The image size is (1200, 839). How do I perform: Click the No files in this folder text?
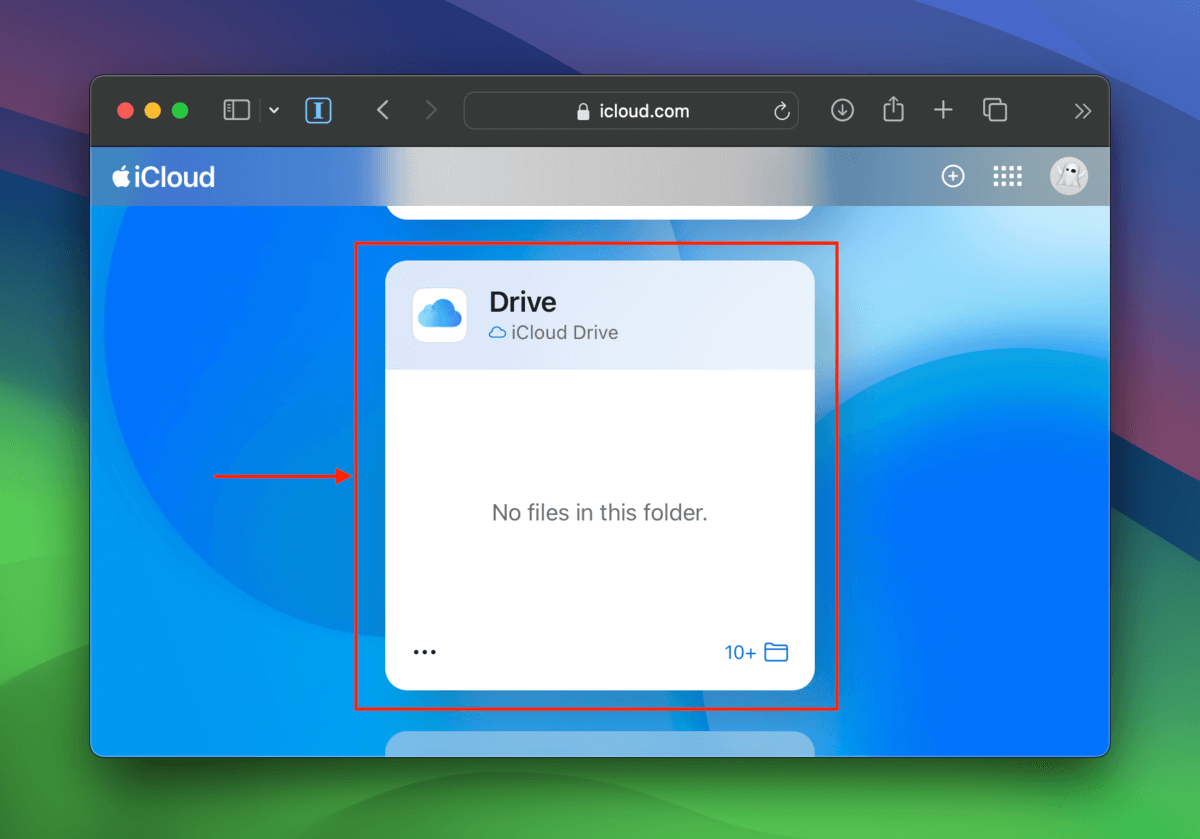(600, 513)
